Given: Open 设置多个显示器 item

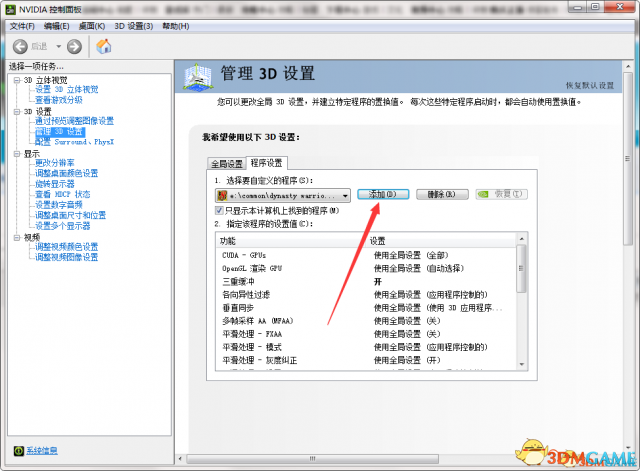Looking at the screenshot, I should [x=62, y=226].
